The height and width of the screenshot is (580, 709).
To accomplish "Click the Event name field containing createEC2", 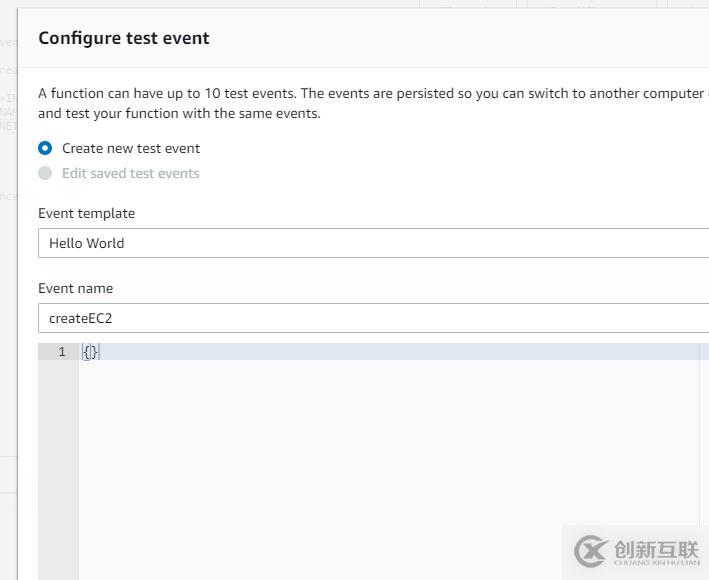I will point(373,318).
